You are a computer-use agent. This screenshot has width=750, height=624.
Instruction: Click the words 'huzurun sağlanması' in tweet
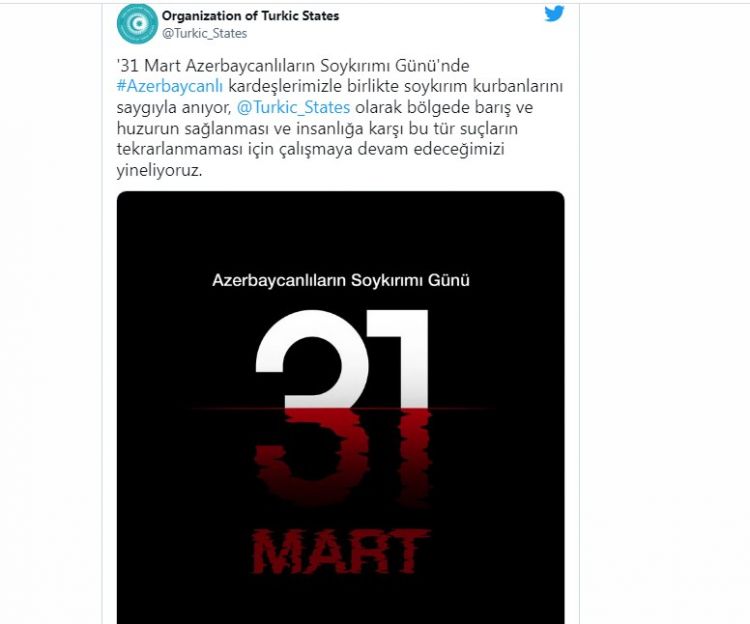coord(193,129)
